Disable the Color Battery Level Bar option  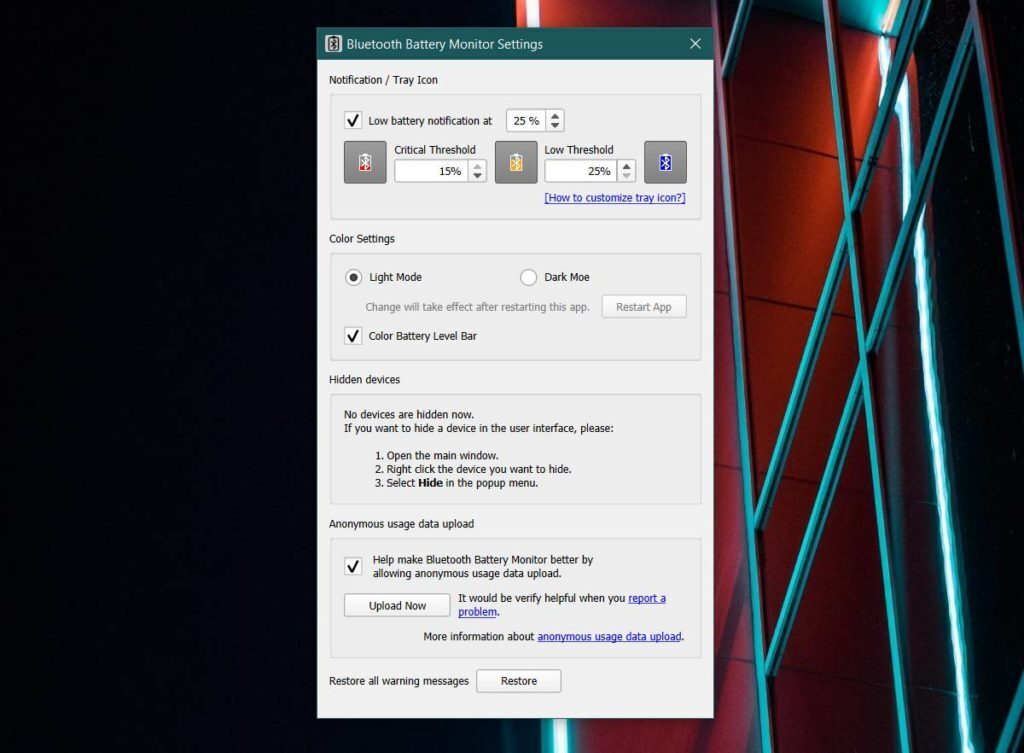pos(352,336)
